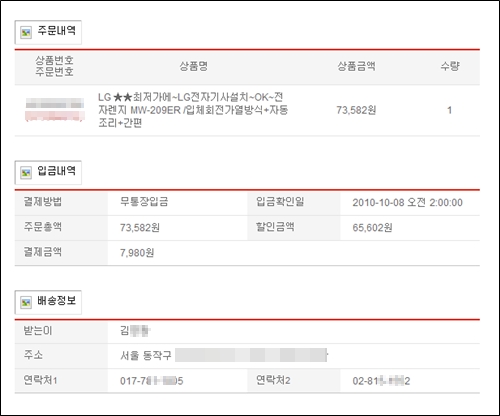Click the 상품명 column header
This screenshot has width=500, height=416.
click(x=194, y=66)
